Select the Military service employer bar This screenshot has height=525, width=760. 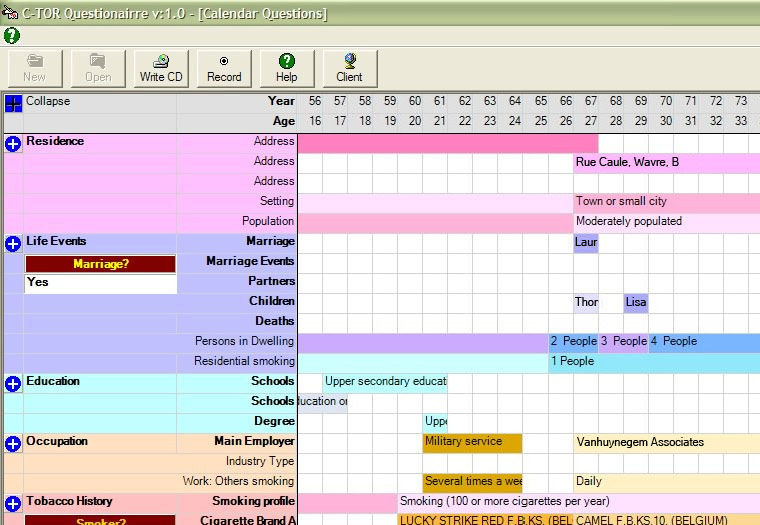(x=473, y=443)
